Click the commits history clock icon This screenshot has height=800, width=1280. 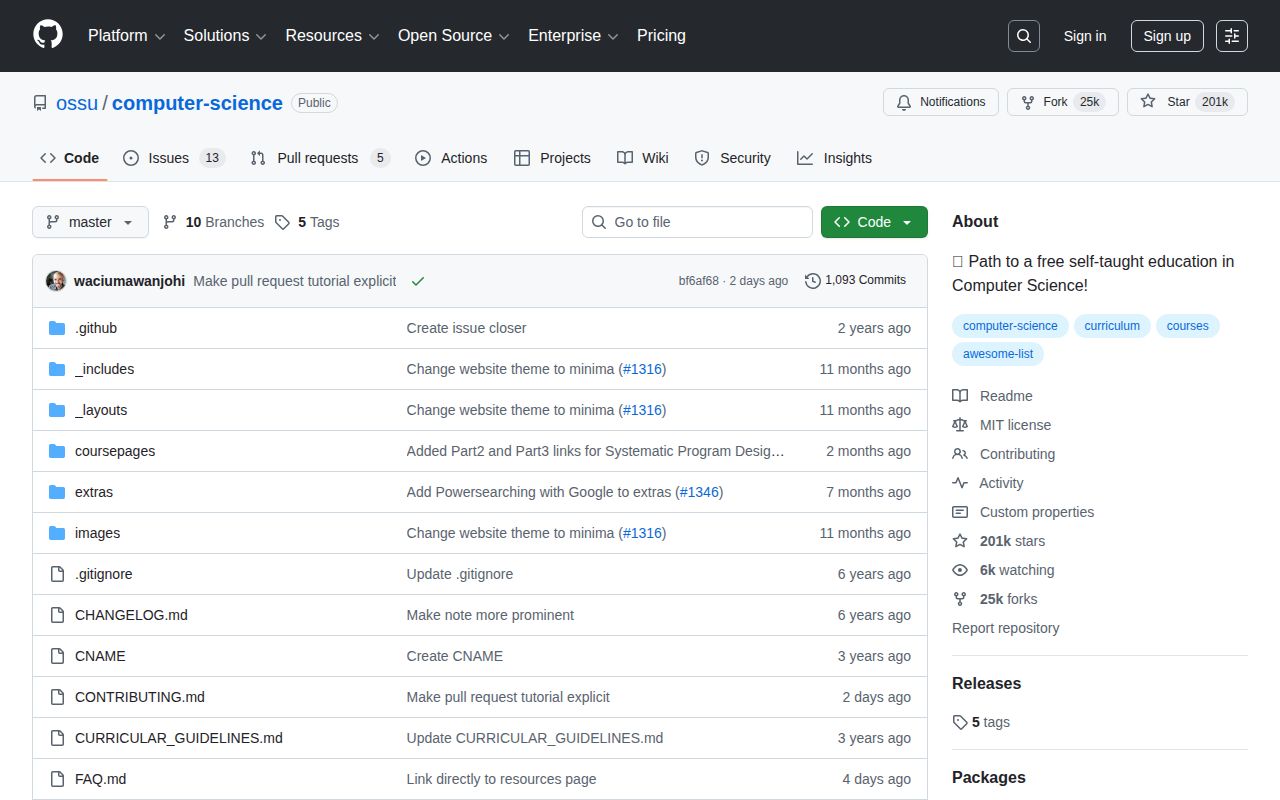pos(813,281)
